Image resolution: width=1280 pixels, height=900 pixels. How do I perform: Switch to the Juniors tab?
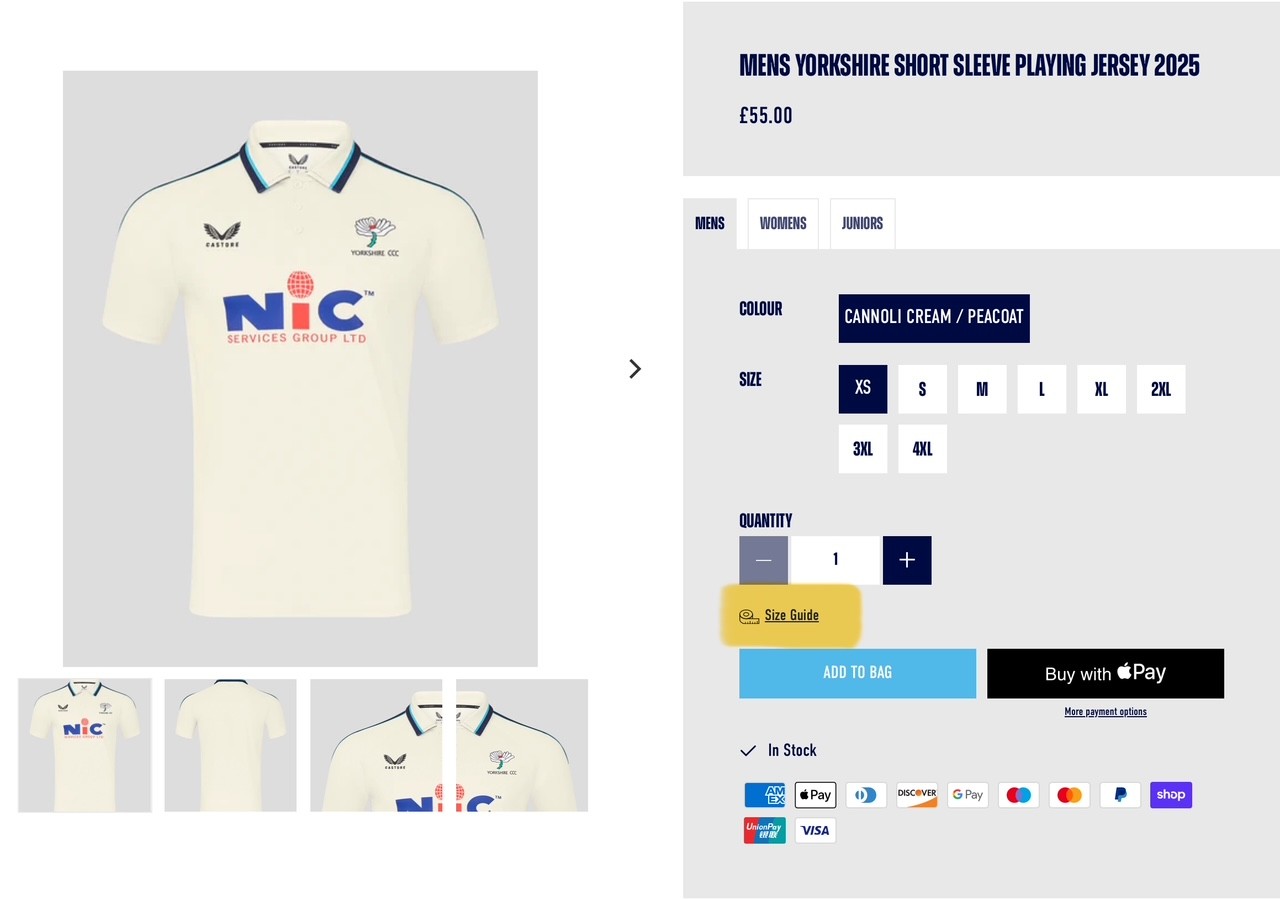coord(862,223)
